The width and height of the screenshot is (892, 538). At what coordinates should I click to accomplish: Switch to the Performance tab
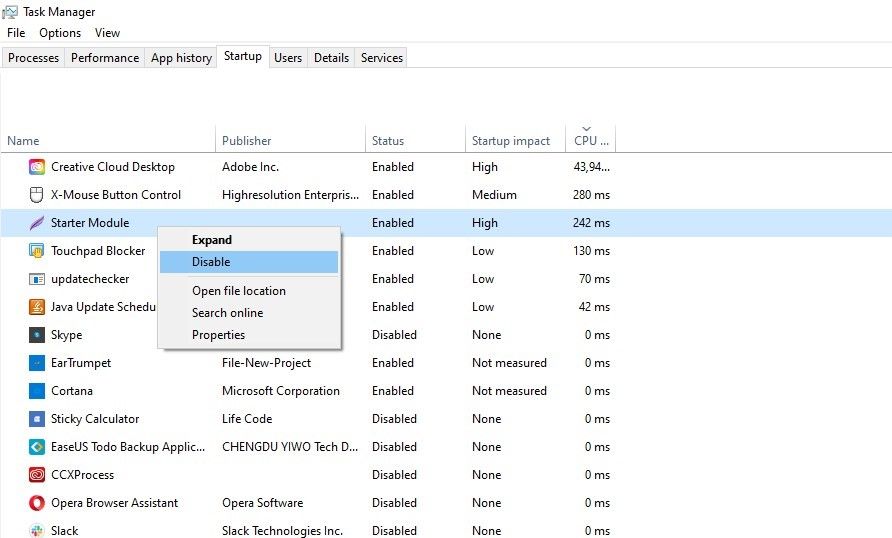105,58
